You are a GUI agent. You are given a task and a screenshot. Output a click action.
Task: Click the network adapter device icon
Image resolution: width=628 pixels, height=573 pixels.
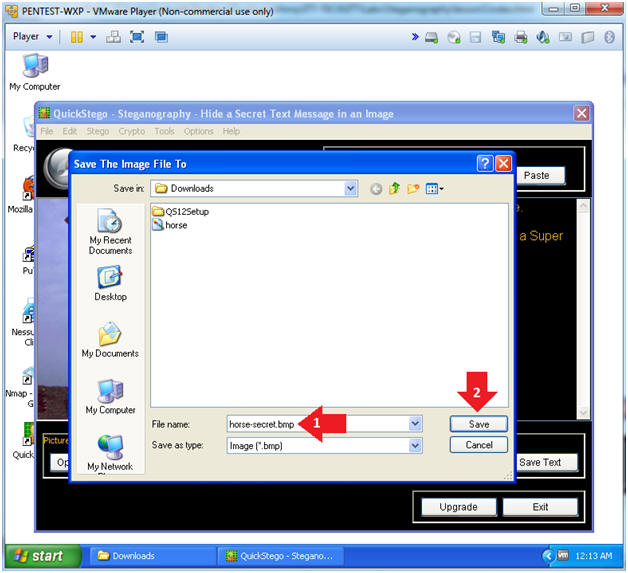[498, 37]
